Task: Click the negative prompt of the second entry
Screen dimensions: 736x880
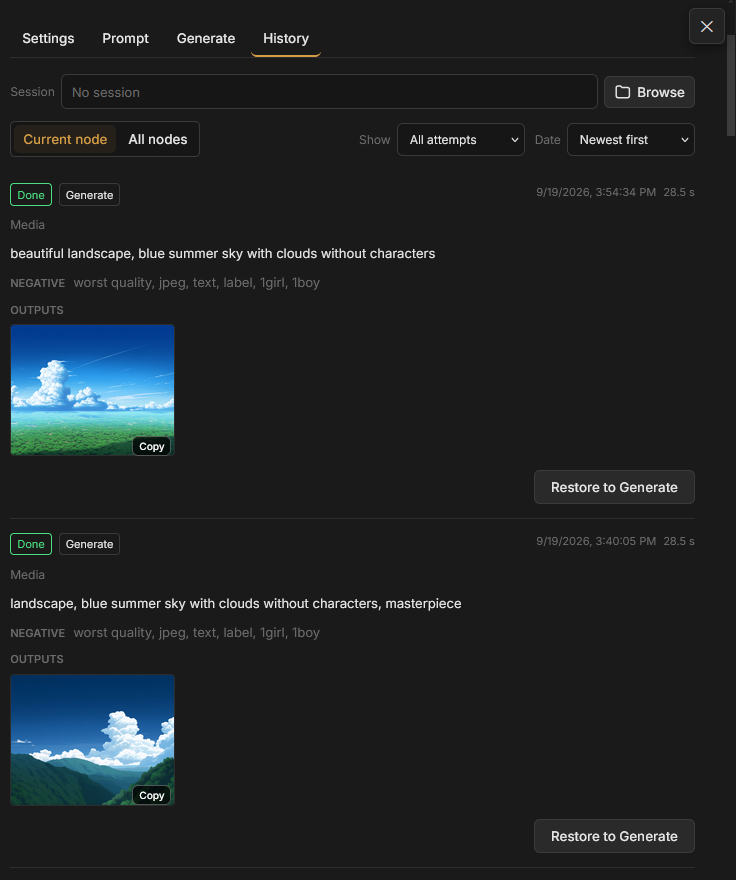Action: [196, 632]
